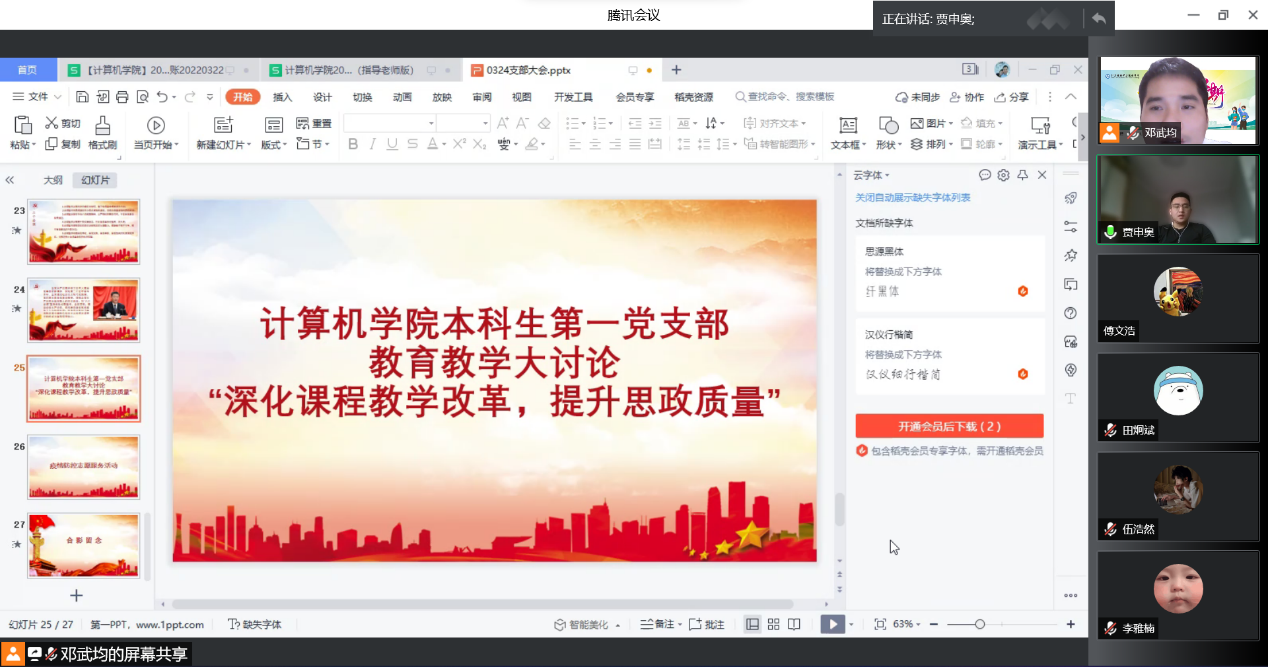Pin the cloud fonts side panel

tap(1022, 175)
